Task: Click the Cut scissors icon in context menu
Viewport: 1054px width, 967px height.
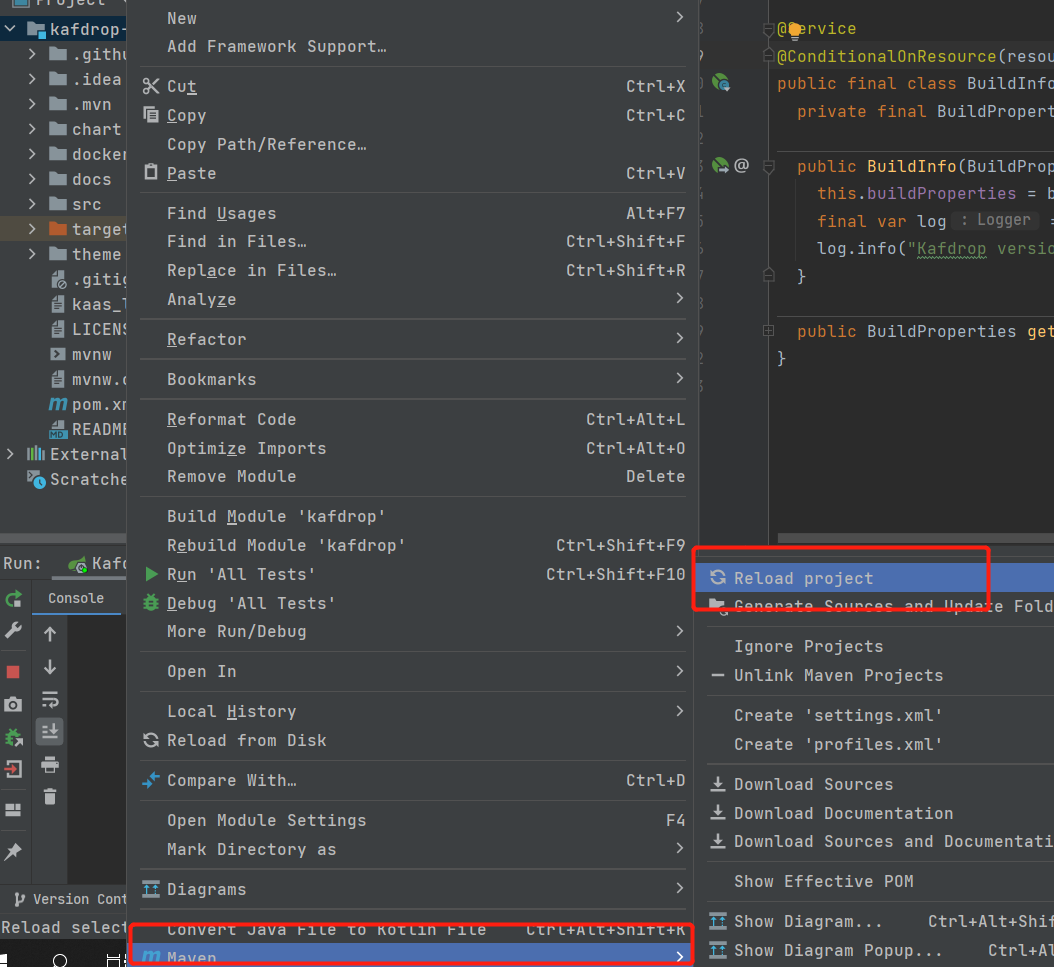Action: [x=151, y=86]
